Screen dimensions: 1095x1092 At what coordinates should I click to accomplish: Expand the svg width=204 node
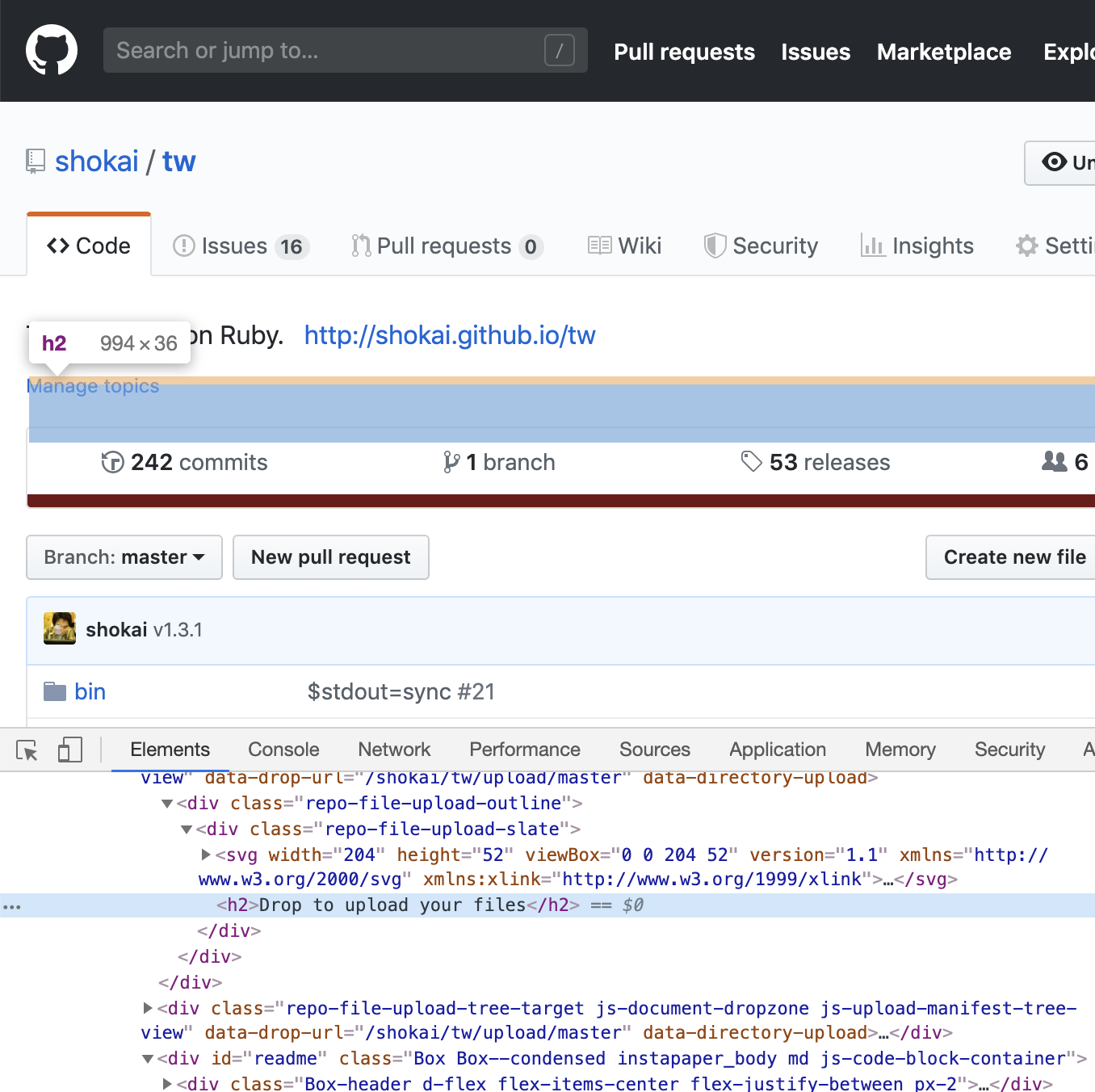tap(206, 855)
